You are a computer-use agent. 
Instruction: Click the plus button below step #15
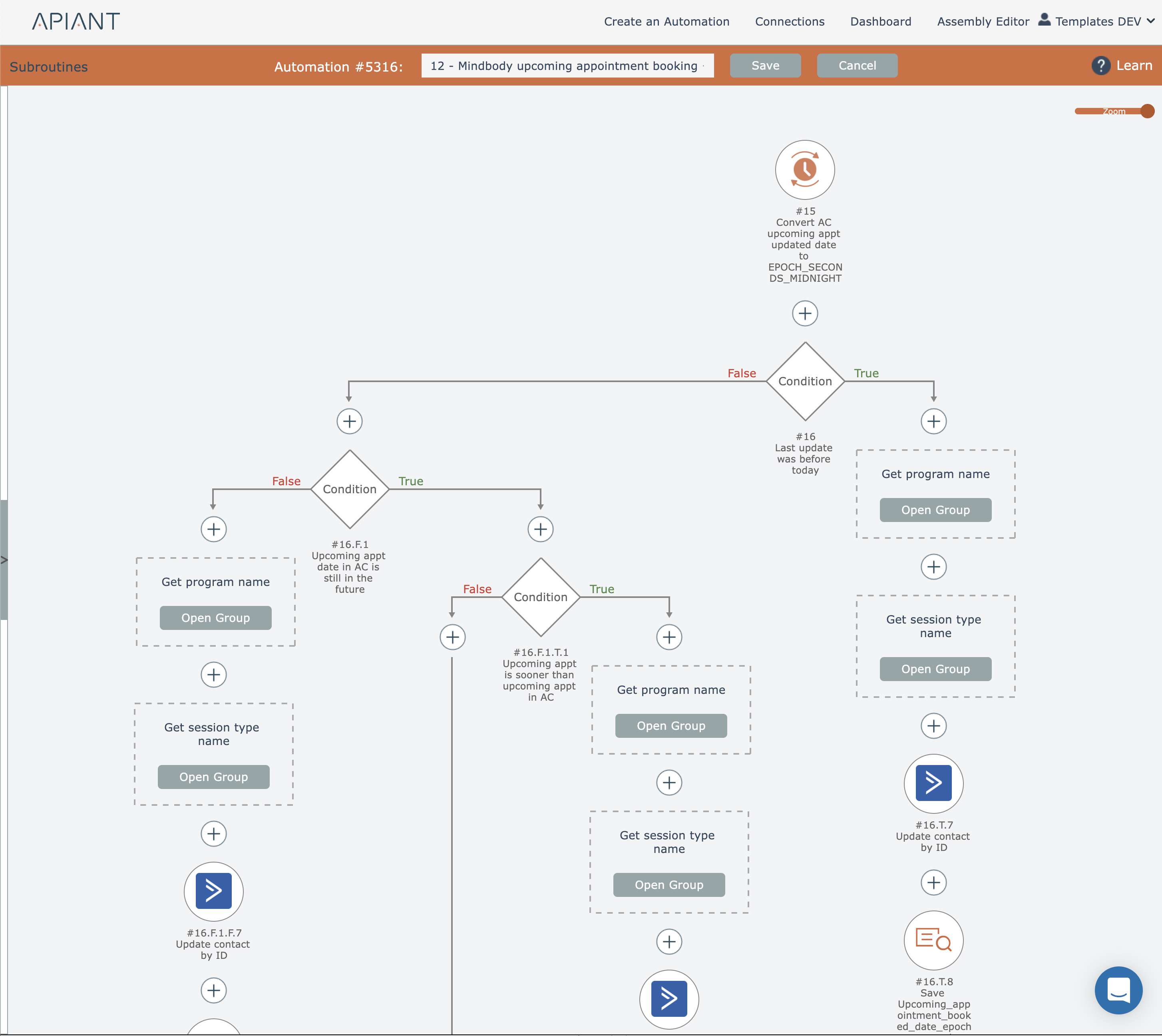[x=805, y=313]
